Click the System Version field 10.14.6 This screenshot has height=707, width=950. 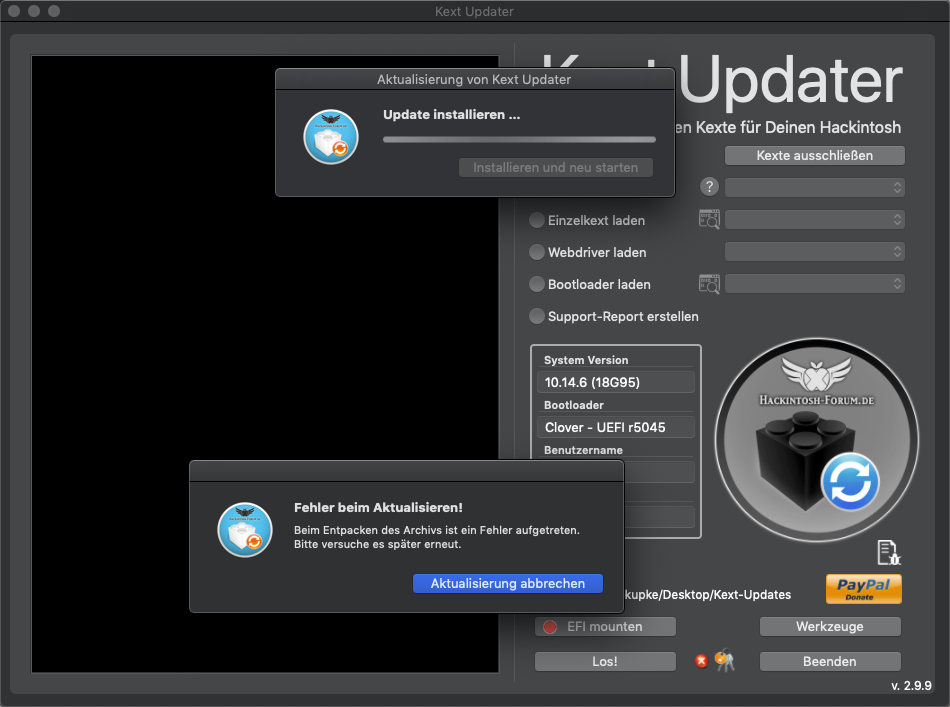pos(616,382)
